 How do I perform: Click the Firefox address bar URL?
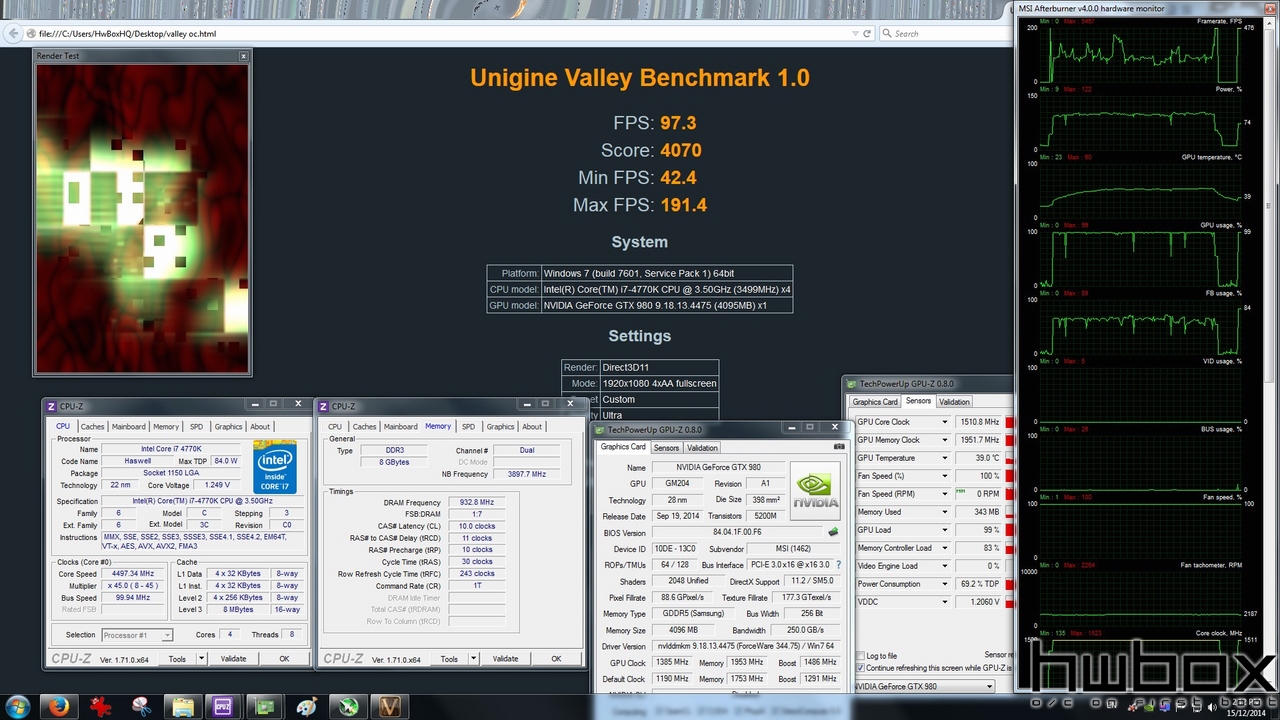point(128,34)
